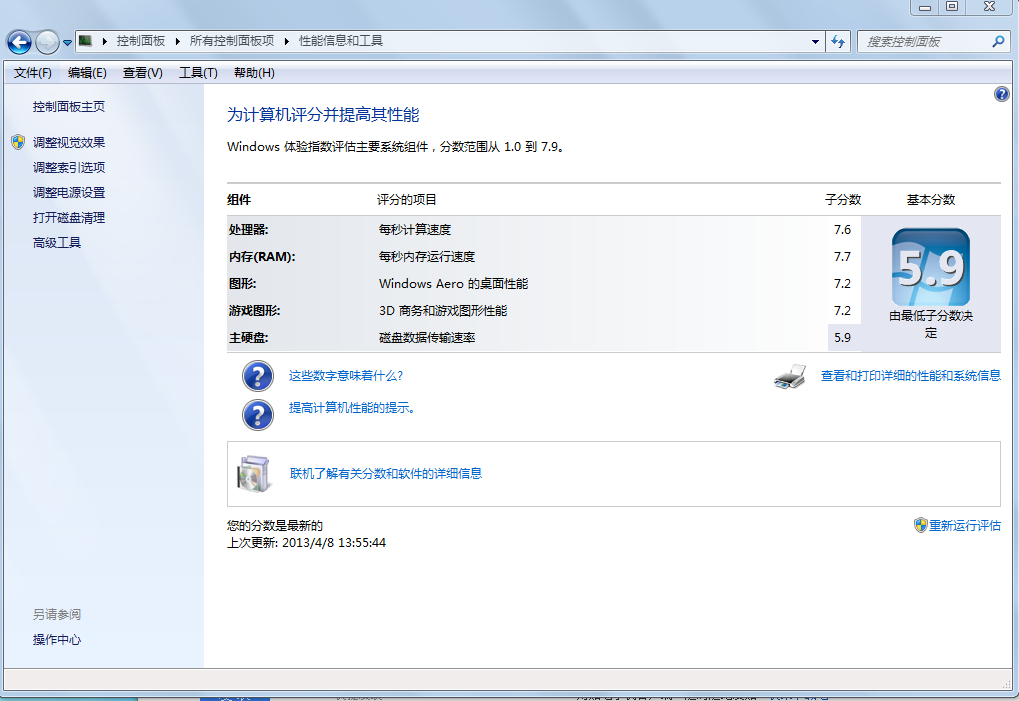Image resolution: width=1019 pixels, height=701 pixels.
Task: Open 打开磁盘清理 link
Action: tap(69, 218)
